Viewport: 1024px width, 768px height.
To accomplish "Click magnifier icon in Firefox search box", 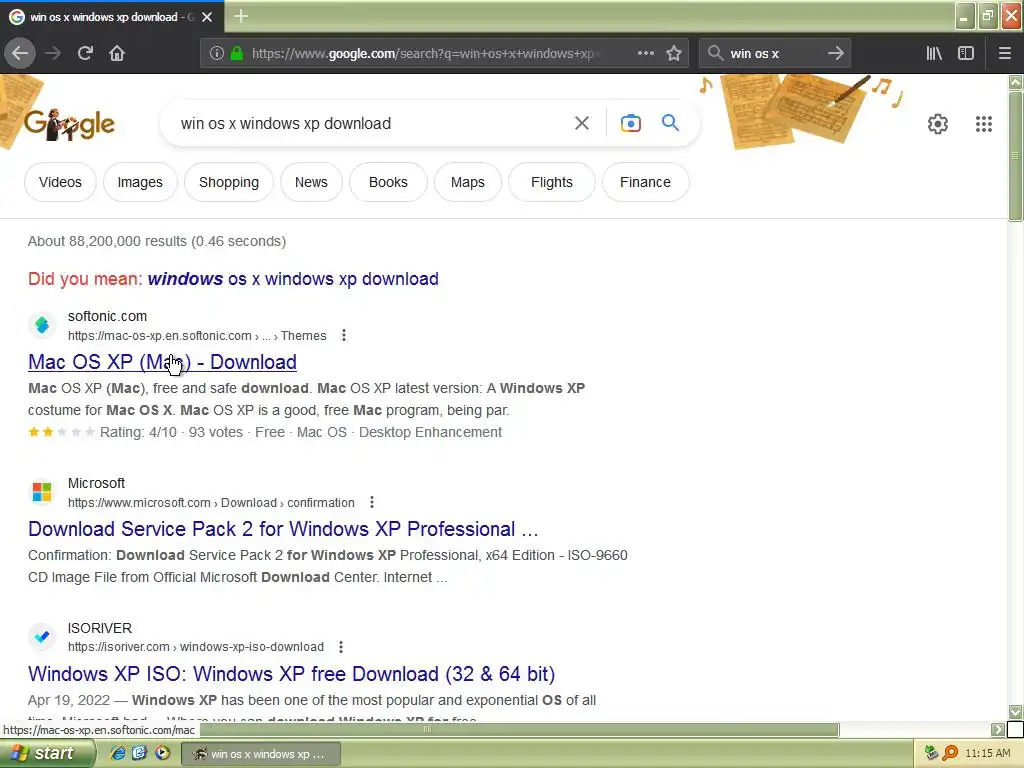I will pyautogui.click(x=716, y=54).
